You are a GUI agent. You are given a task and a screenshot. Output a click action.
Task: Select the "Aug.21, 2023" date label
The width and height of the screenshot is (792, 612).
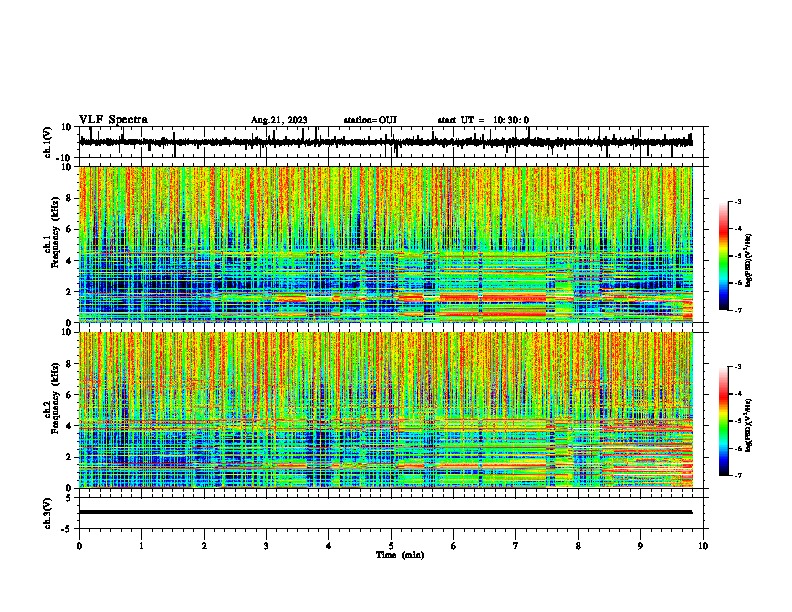[279, 120]
